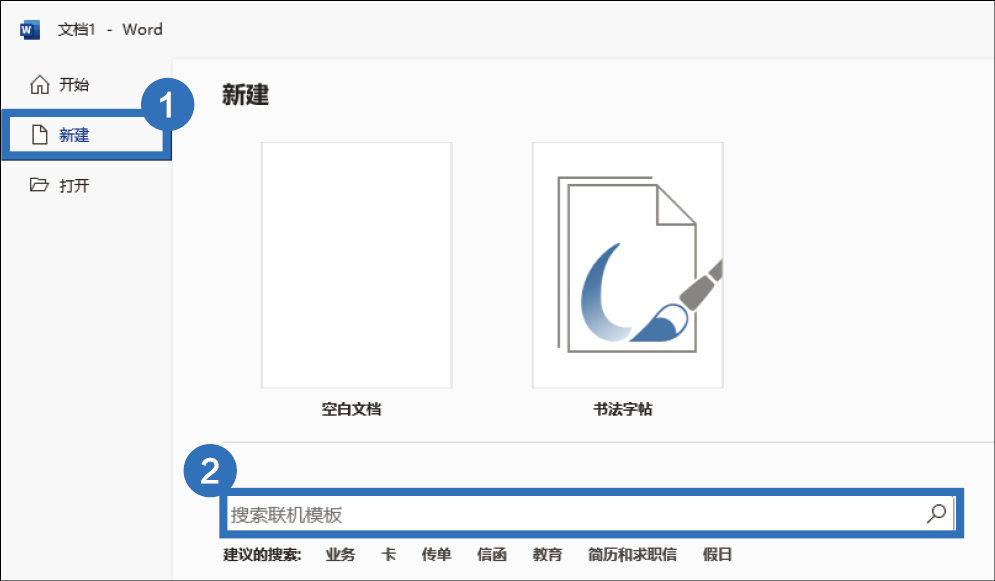Open the 开始 page in sidebar
This screenshot has width=995, height=581.
click(x=74, y=85)
